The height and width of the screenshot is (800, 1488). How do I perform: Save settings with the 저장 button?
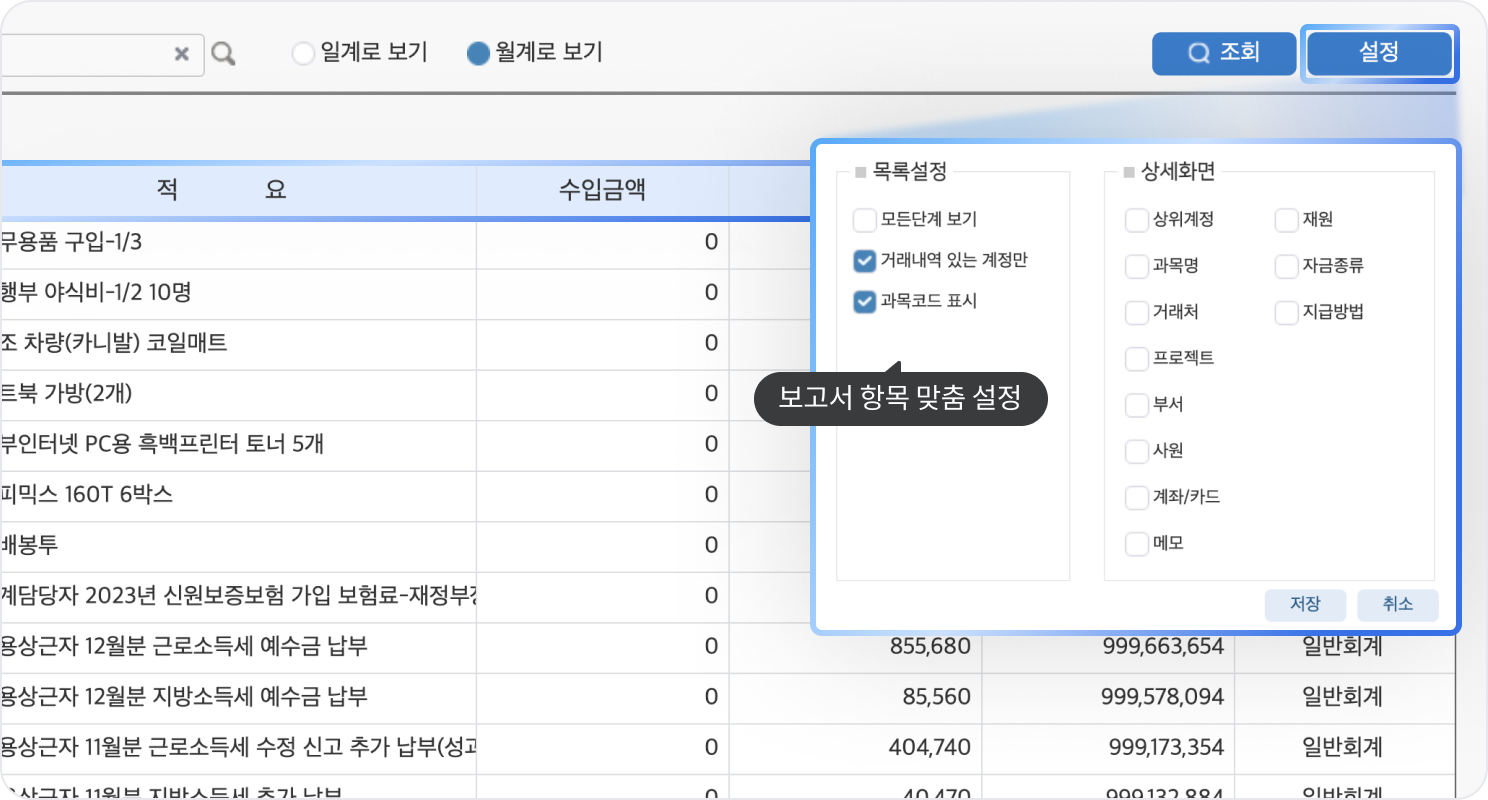pyautogui.click(x=1305, y=605)
